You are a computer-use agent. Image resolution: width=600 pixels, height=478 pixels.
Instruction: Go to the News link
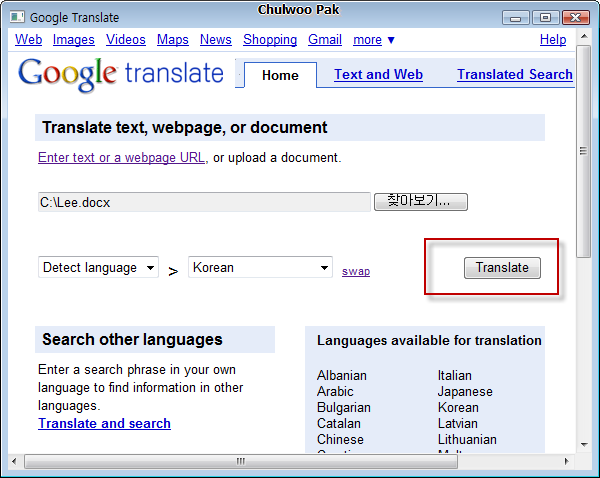click(x=216, y=39)
